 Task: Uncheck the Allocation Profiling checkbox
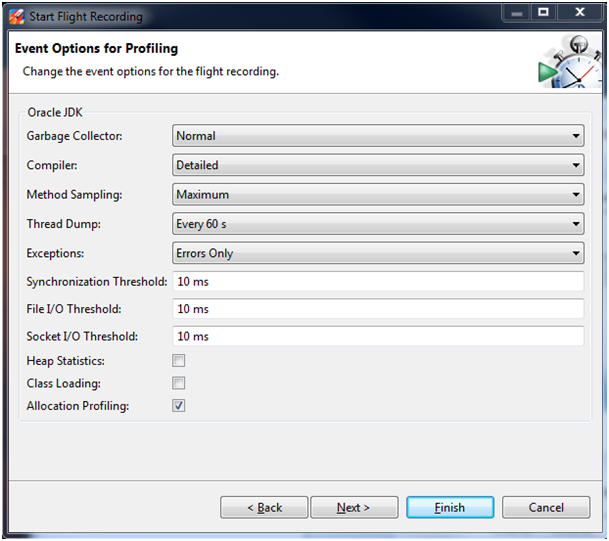(179, 405)
